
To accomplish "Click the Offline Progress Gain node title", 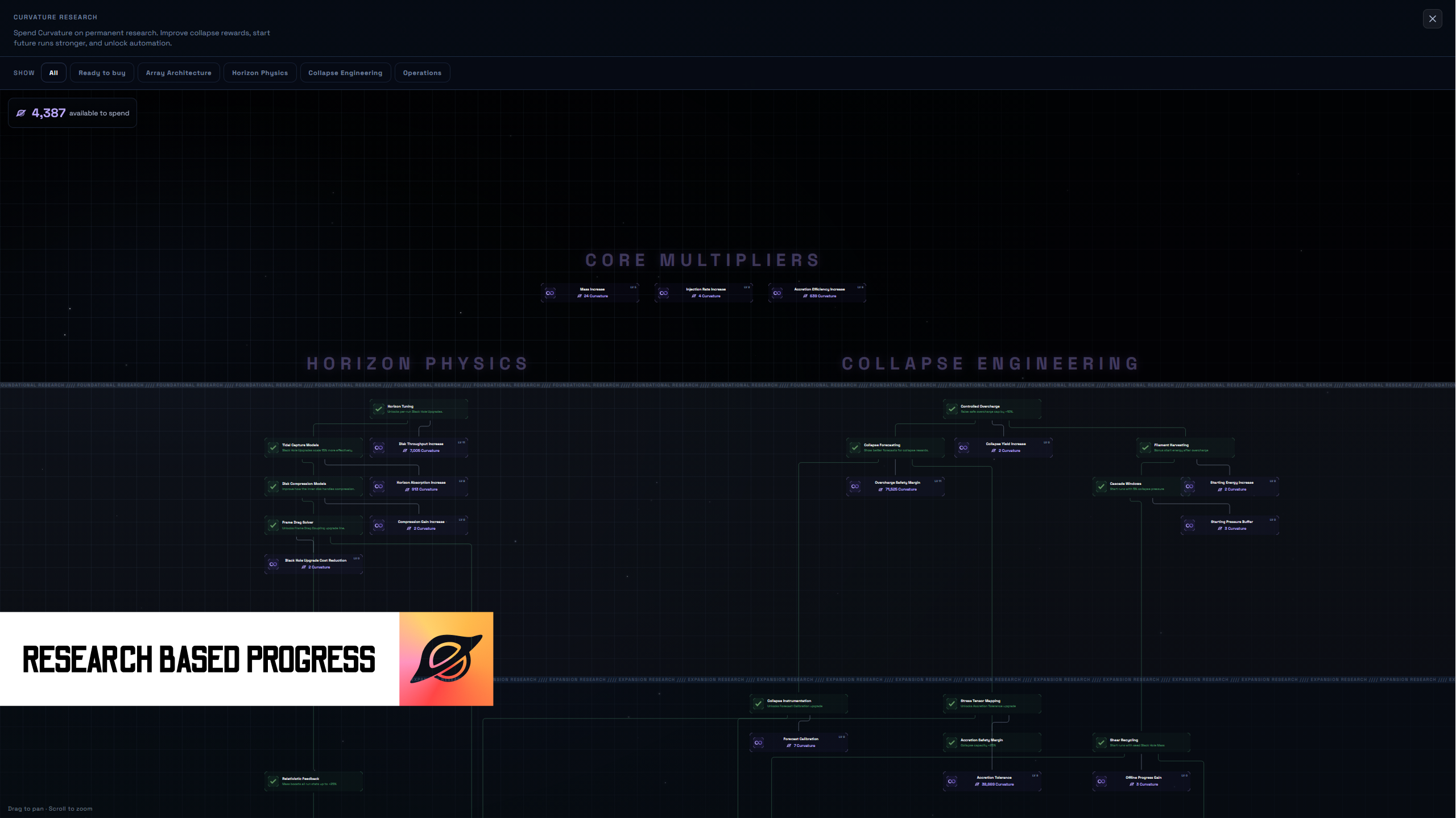I will [1144, 778].
